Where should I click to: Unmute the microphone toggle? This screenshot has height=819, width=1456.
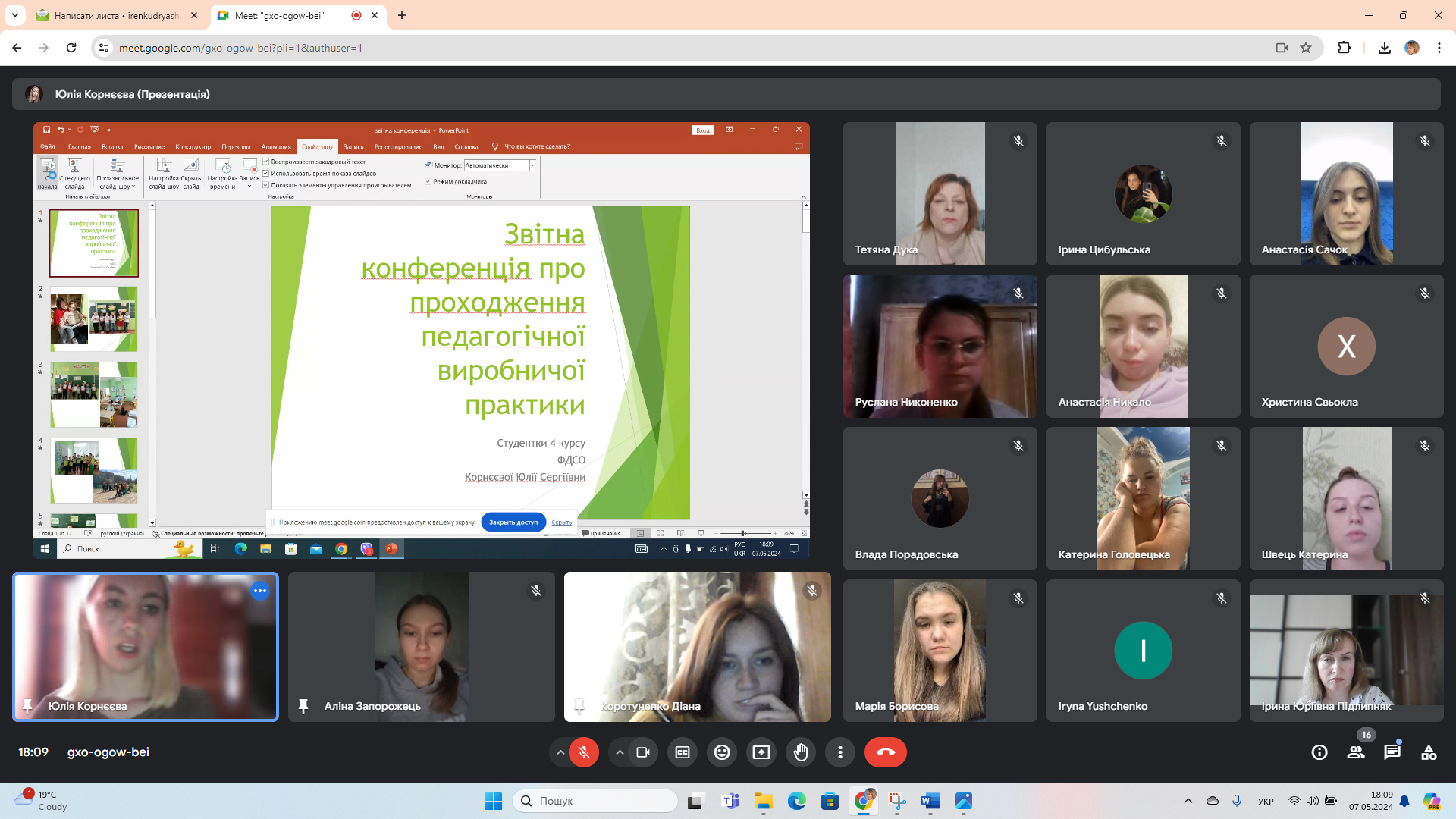584,752
